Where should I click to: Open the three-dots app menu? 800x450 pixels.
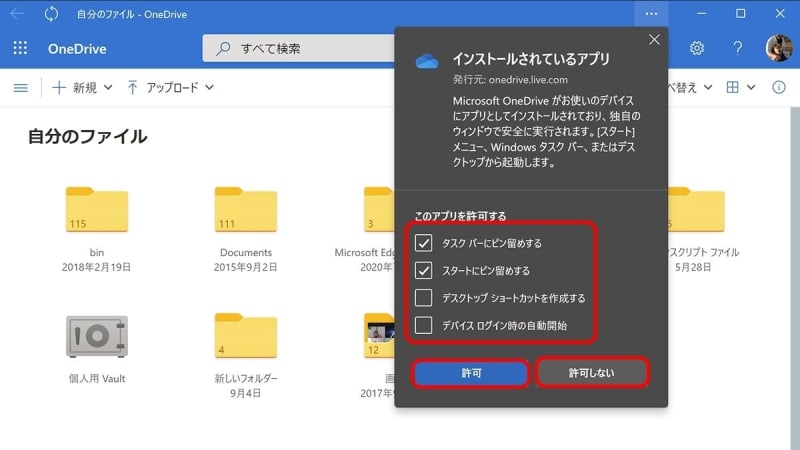[x=651, y=14]
